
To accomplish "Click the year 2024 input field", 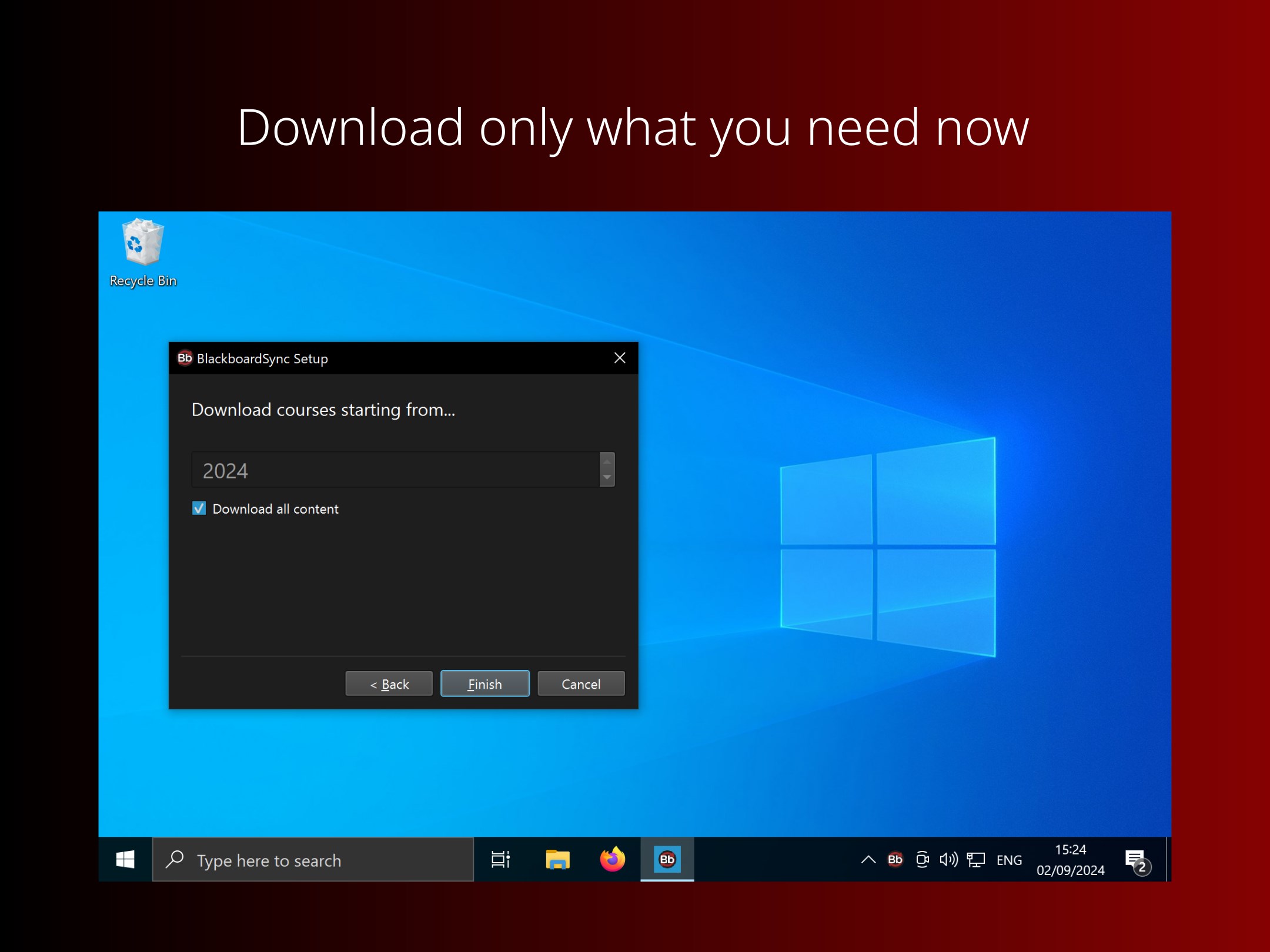I will [394, 470].
